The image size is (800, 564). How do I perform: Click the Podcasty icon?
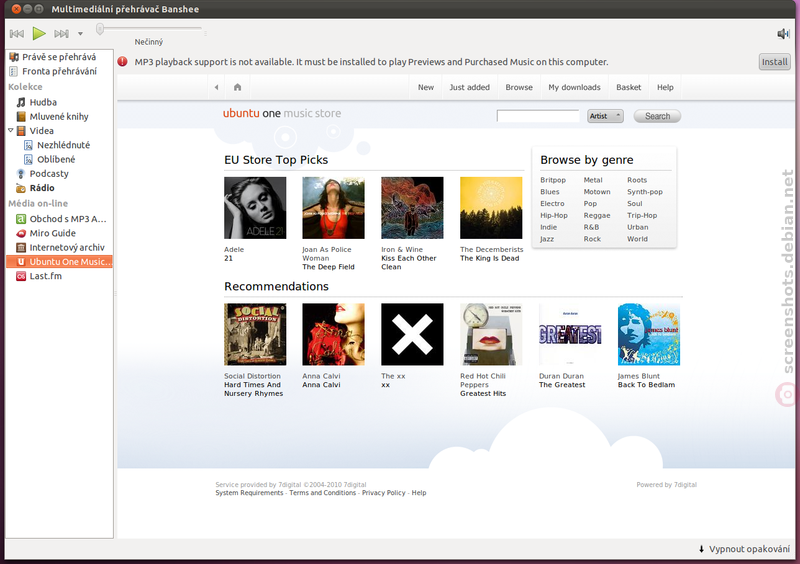(21, 174)
